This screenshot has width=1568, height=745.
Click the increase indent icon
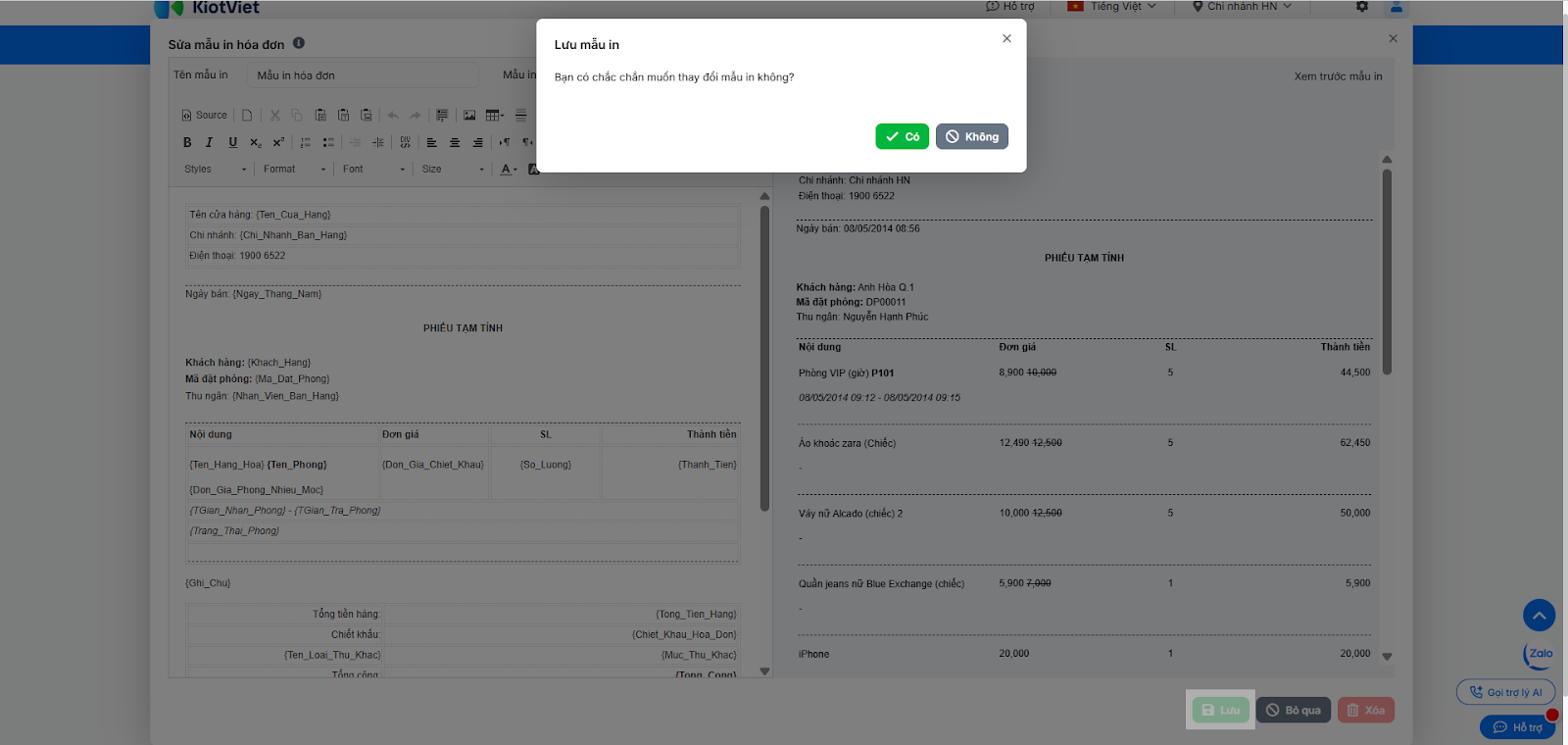tap(378, 142)
